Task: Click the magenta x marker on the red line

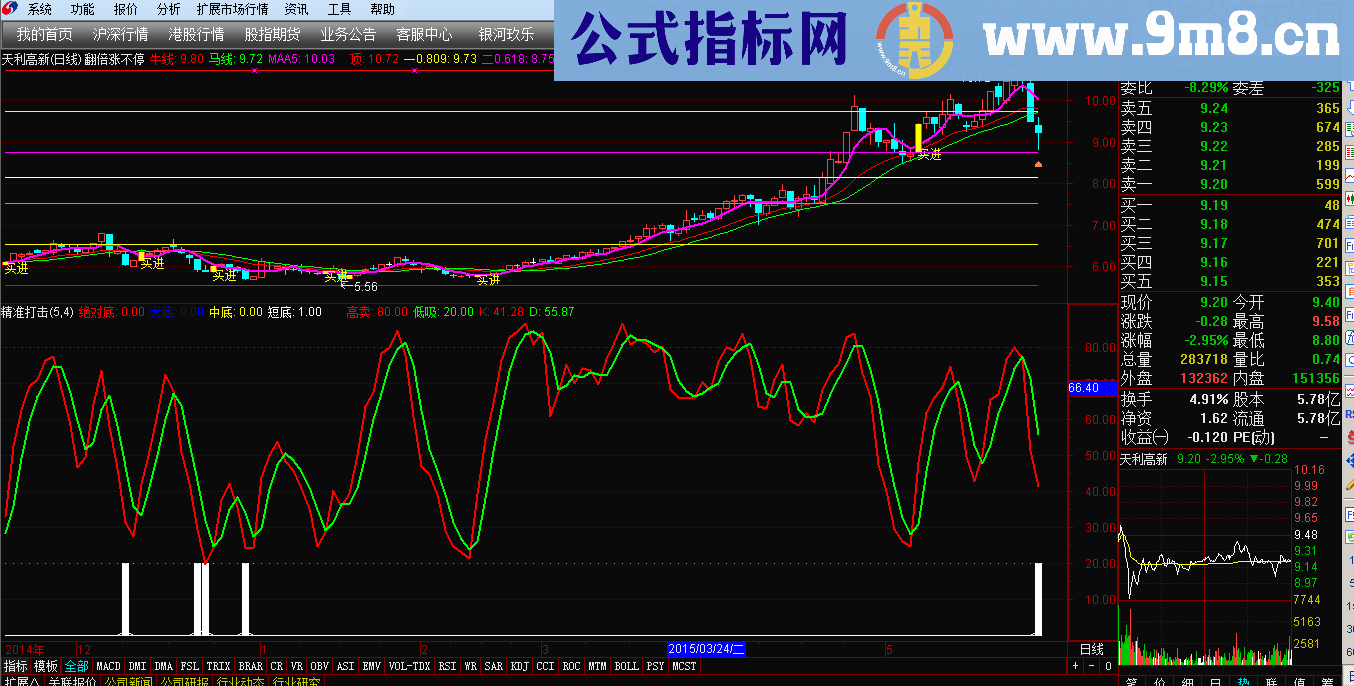Action: point(255,72)
